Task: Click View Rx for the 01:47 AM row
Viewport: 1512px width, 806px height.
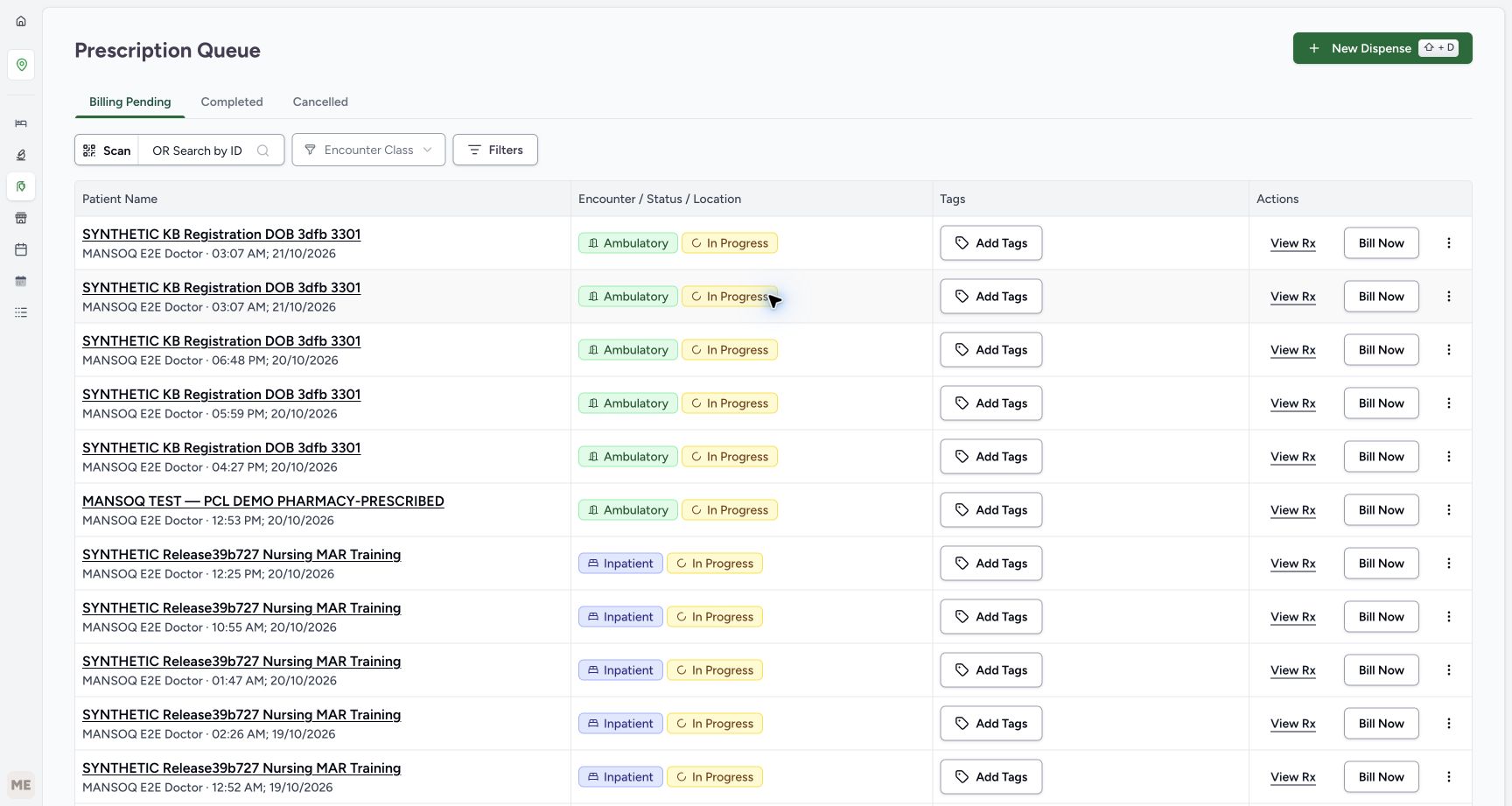Action: pos(1292,670)
